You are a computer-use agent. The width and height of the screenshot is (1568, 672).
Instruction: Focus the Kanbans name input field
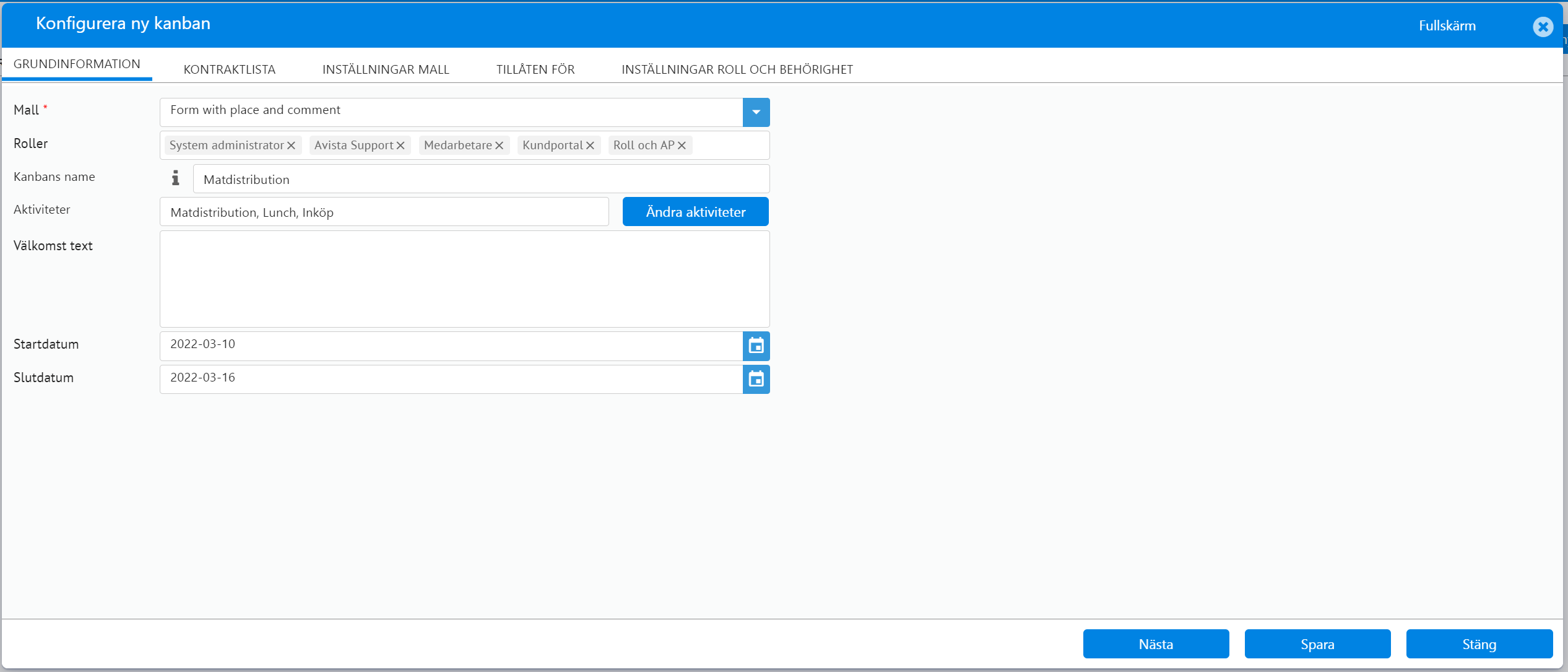[x=481, y=179]
